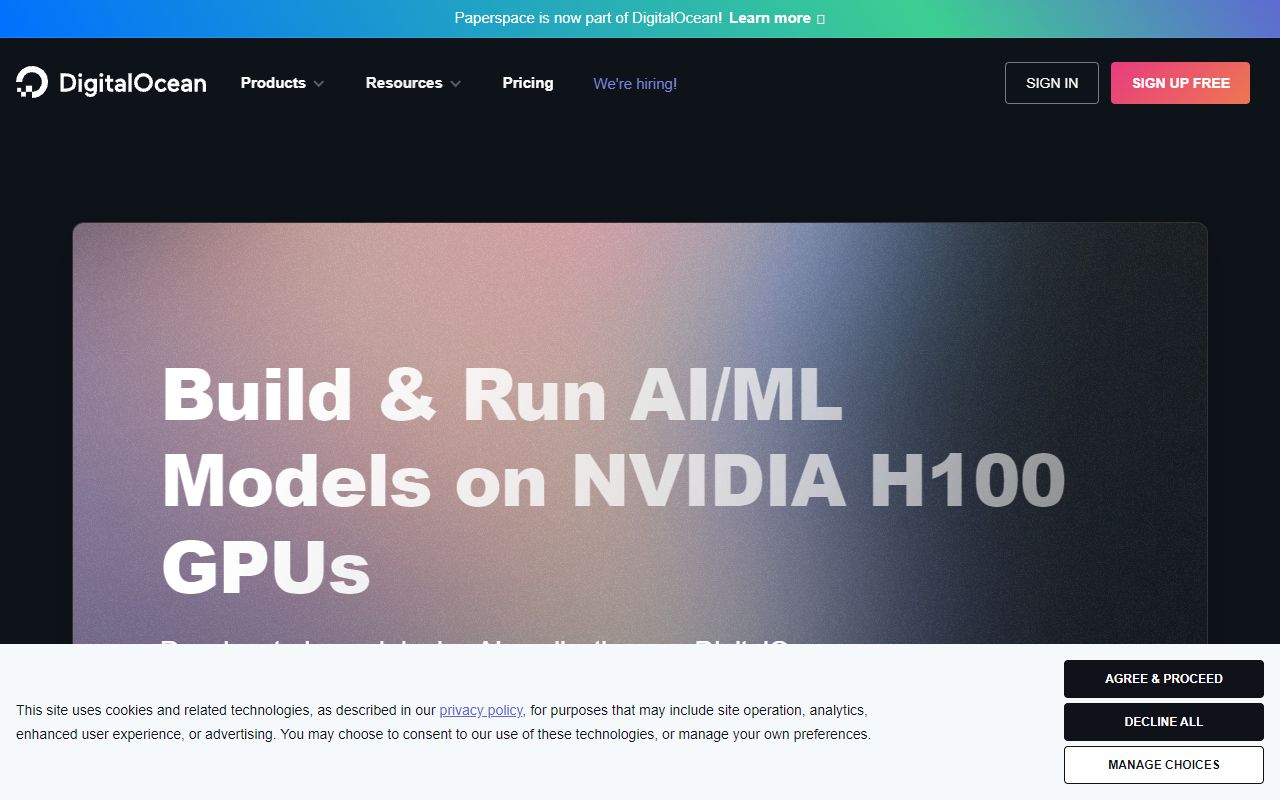Open the We're hiring! link

tap(635, 84)
